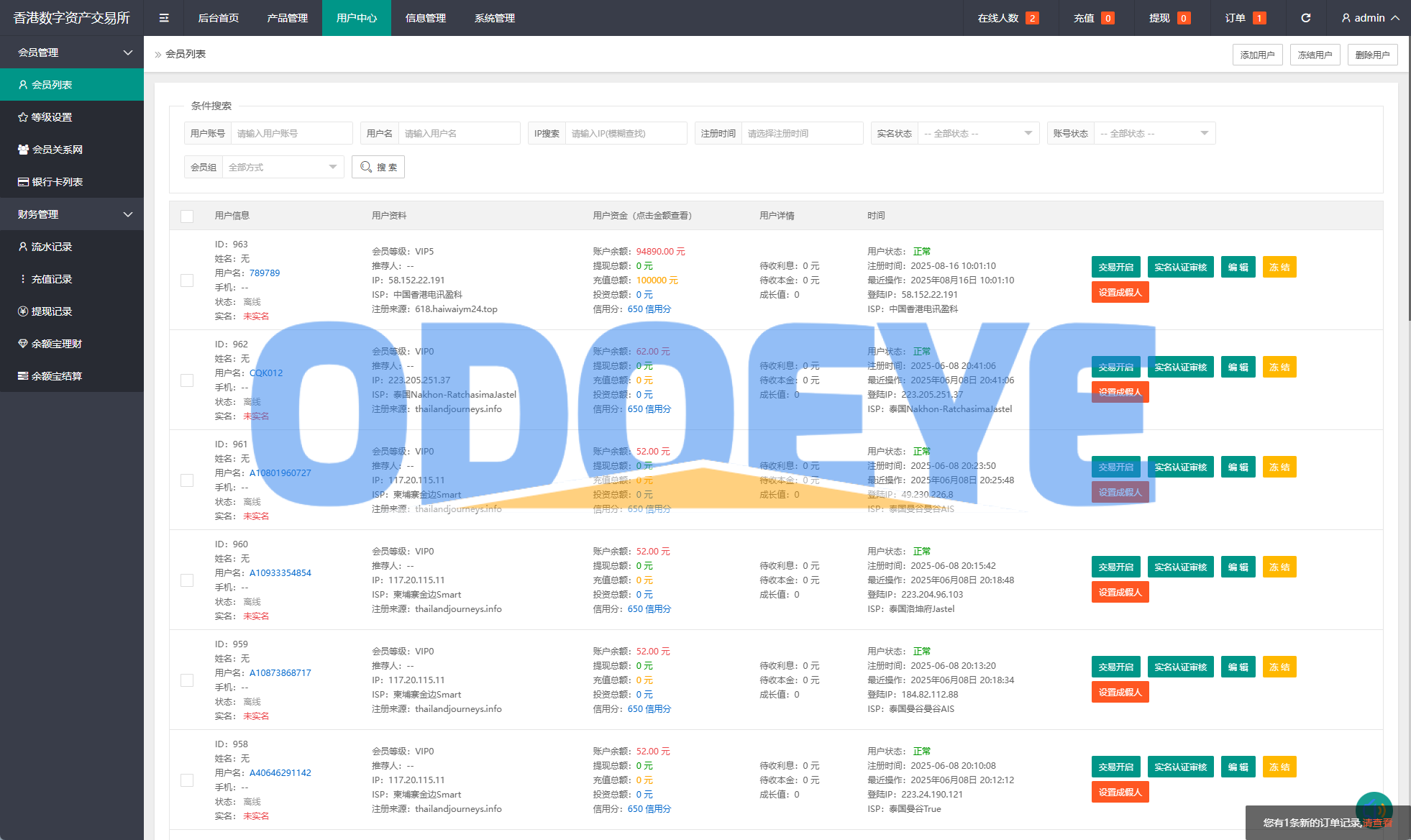
Task: Collapse the 会员管理 sidebar section
Action: pos(72,52)
